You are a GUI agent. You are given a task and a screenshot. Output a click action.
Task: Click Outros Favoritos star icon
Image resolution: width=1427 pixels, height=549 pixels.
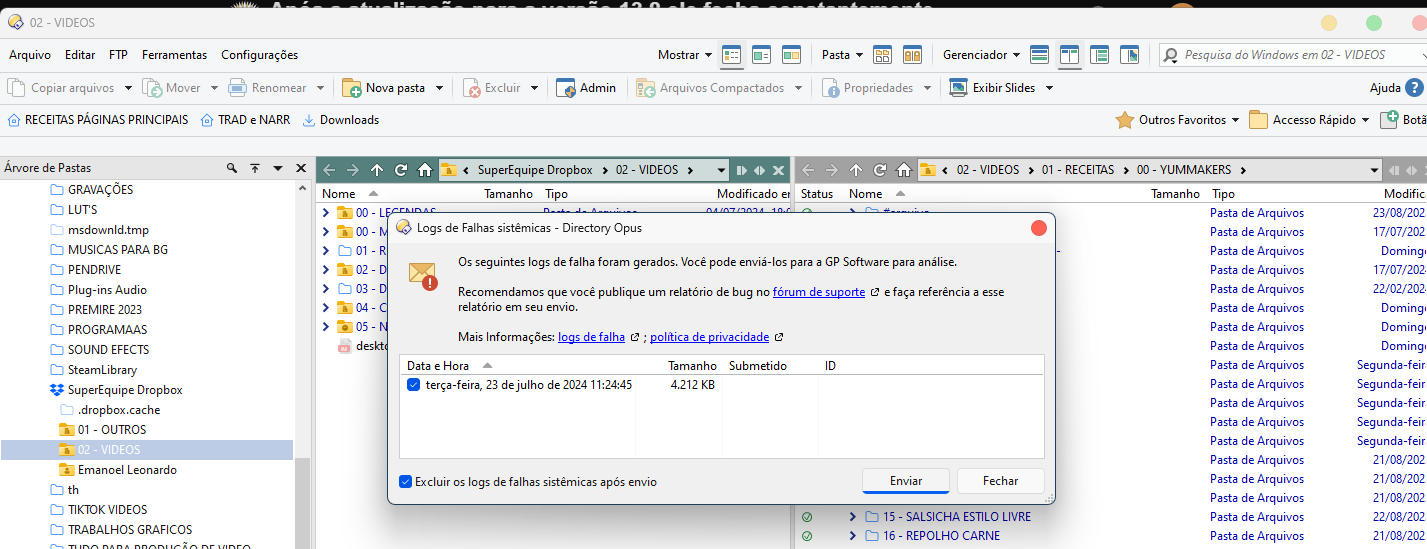1124,120
